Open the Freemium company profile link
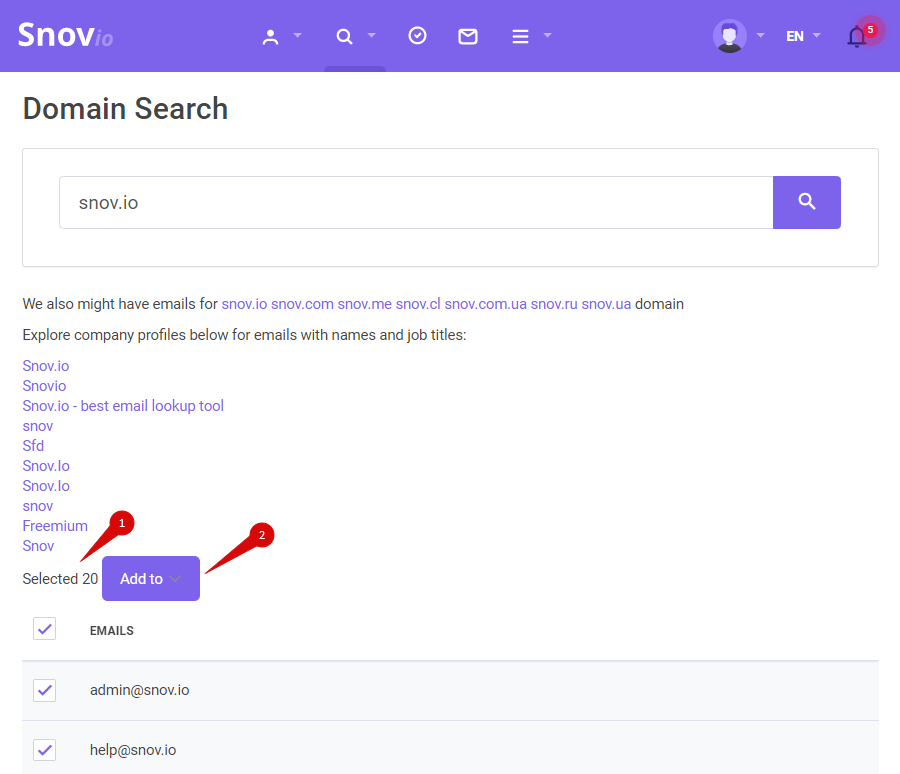Viewport: 900px width, 774px height. pyautogui.click(x=55, y=526)
